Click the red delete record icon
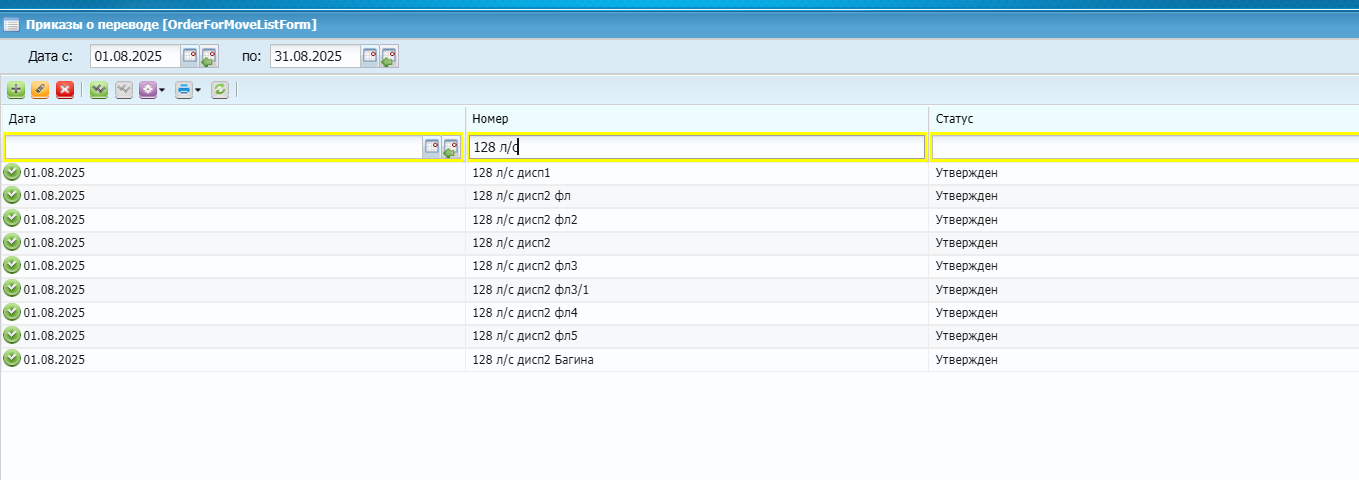This screenshot has height=480, width=1359. coord(65,90)
